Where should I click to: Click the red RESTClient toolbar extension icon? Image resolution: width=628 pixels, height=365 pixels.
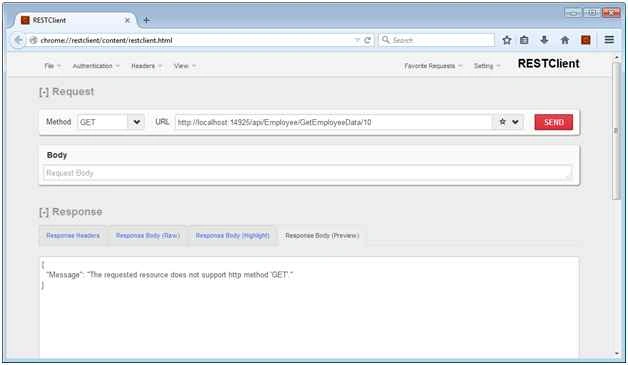tap(586, 40)
